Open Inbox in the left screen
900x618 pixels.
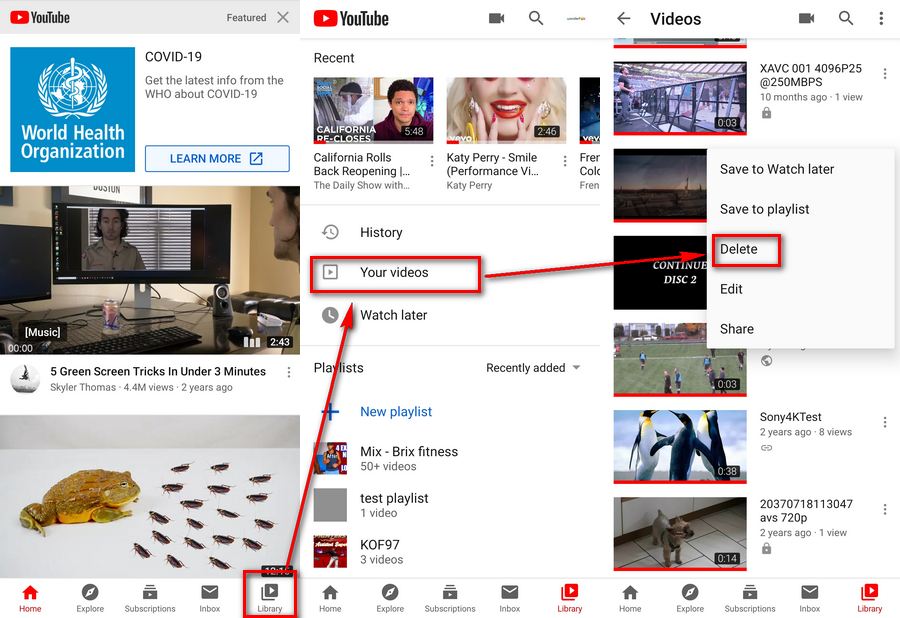click(x=210, y=598)
